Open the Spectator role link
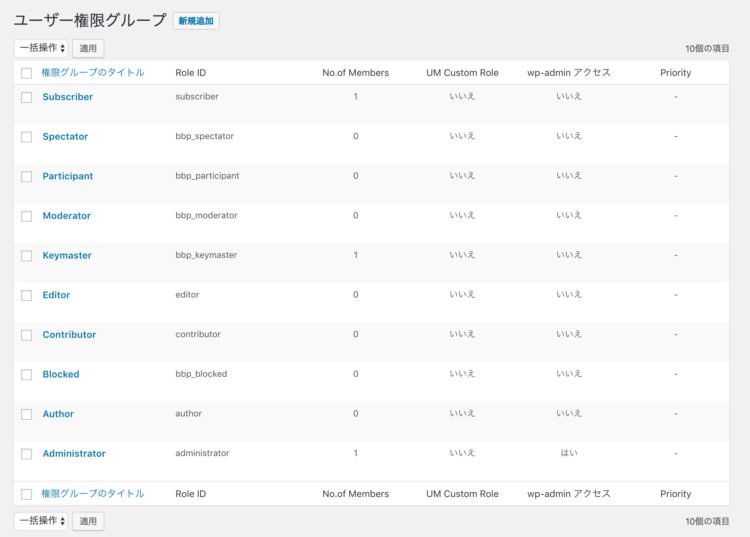 point(65,137)
